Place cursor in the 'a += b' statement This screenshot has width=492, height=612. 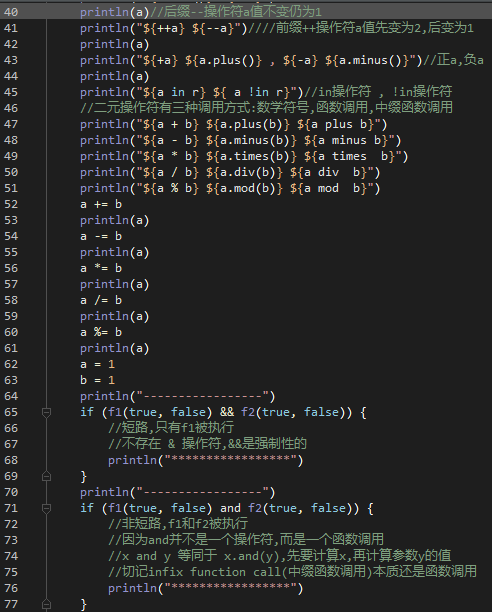point(101,204)
